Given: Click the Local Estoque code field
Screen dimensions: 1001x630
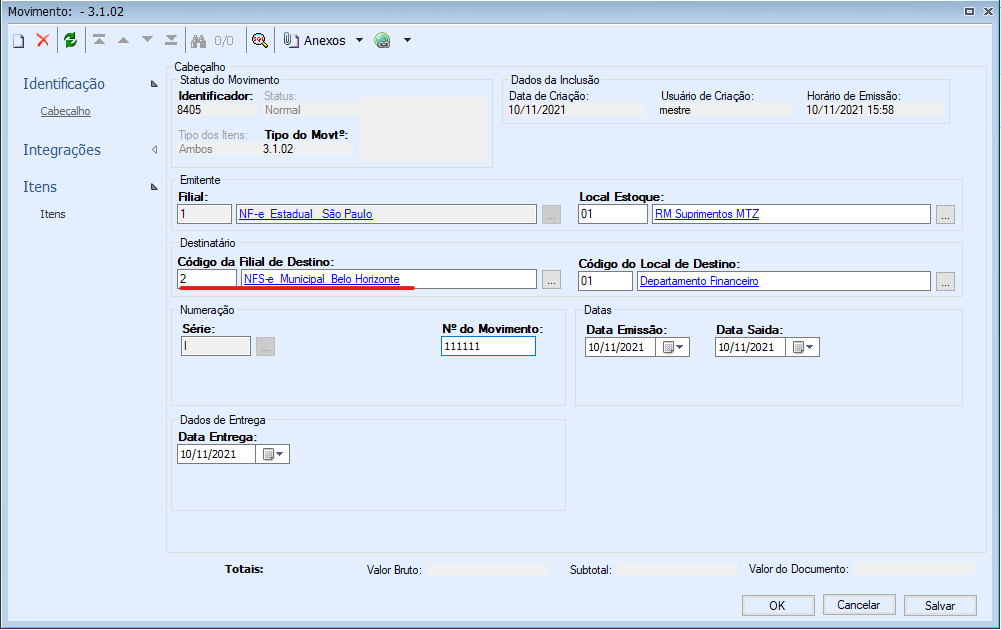Looking at the screenshot, I should tap(613, 214).
